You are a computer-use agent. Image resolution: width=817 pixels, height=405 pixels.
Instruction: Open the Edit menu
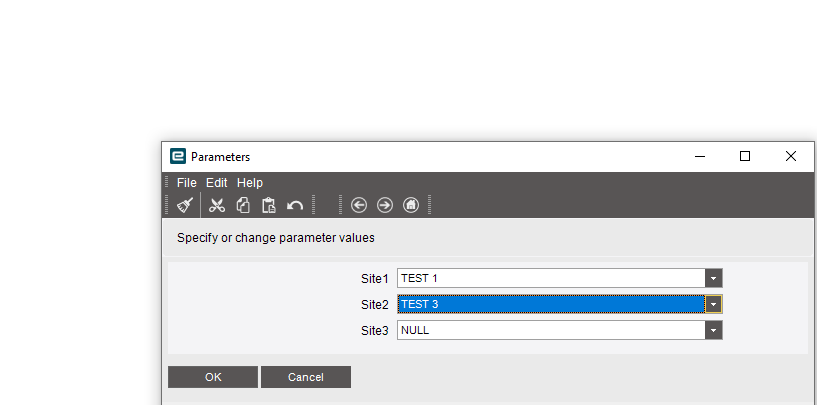[x=217, y=183]
